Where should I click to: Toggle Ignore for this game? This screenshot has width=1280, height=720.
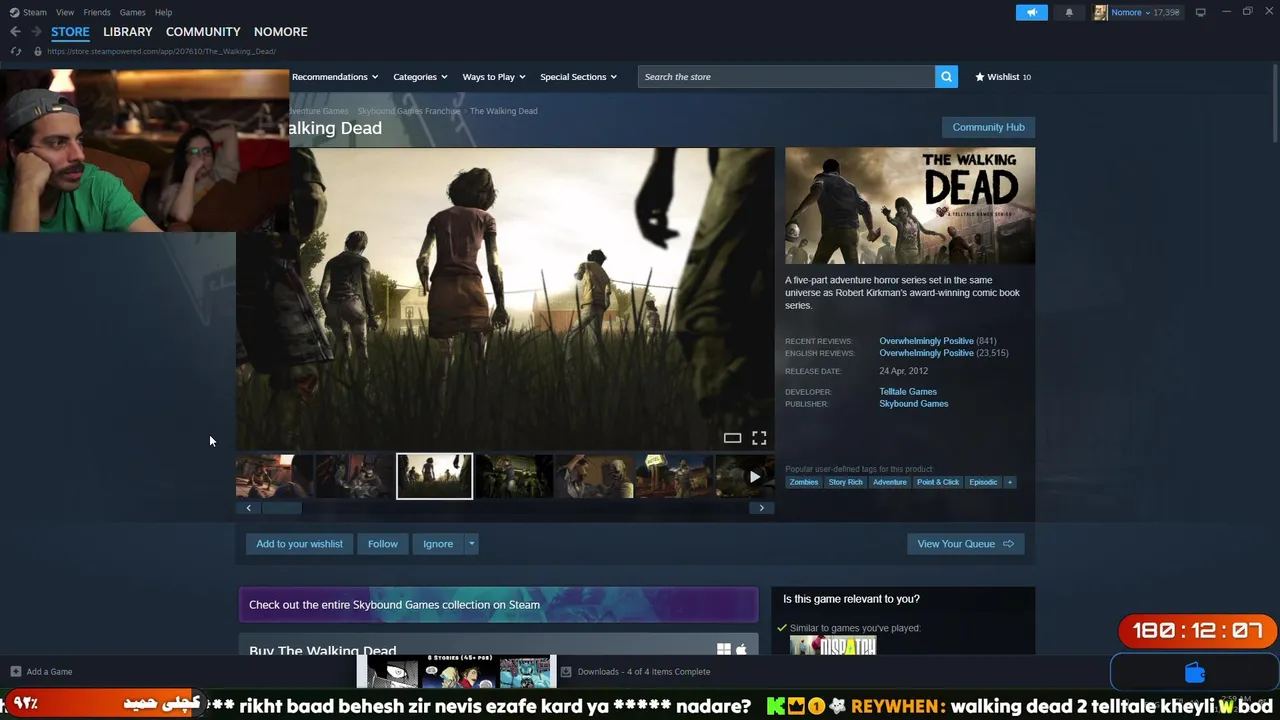click(438, 544)
